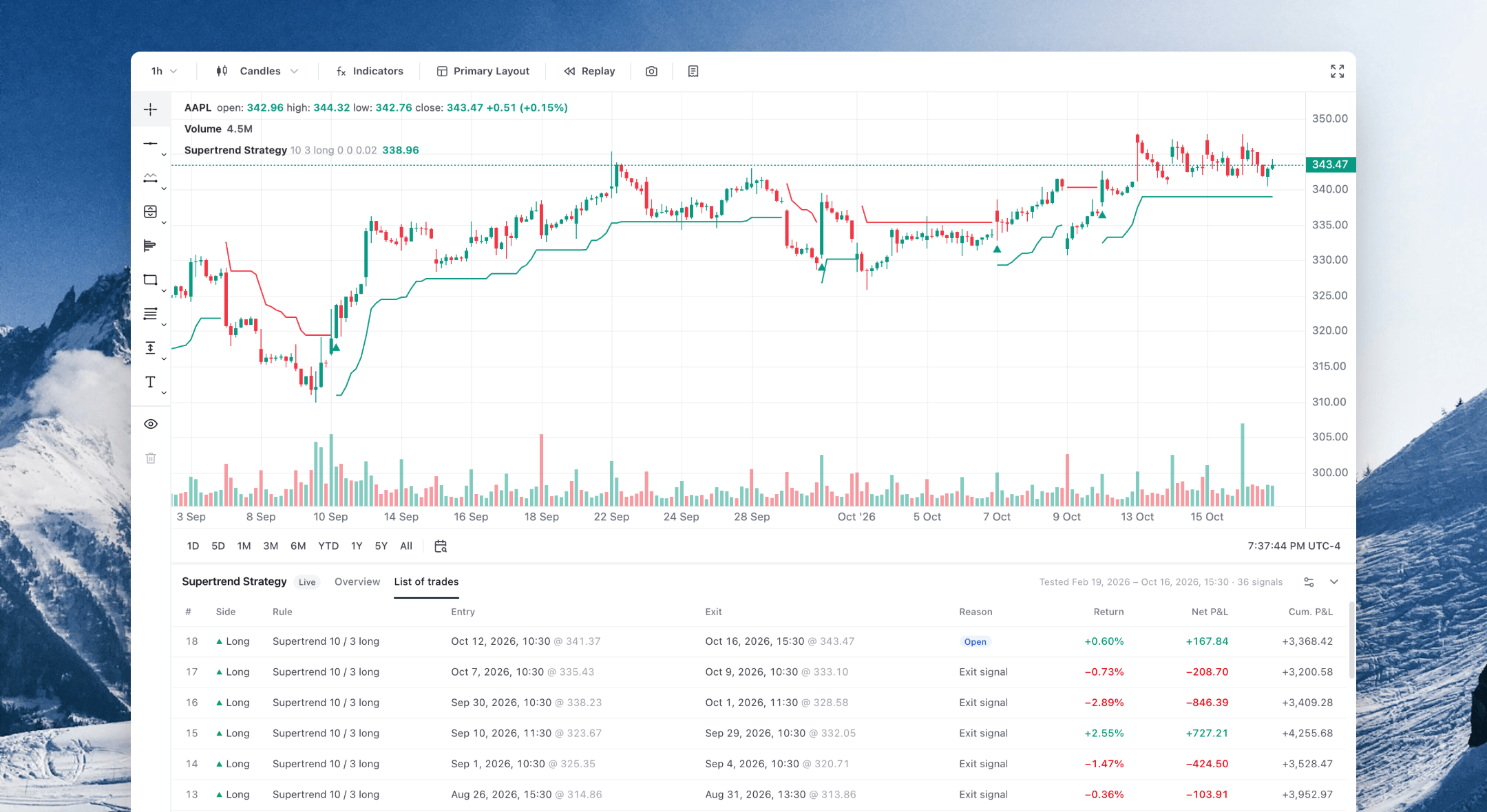This screenshot has height=812, width=1487.
Task: Open Primary Layout menu
Action: [483, 71]
